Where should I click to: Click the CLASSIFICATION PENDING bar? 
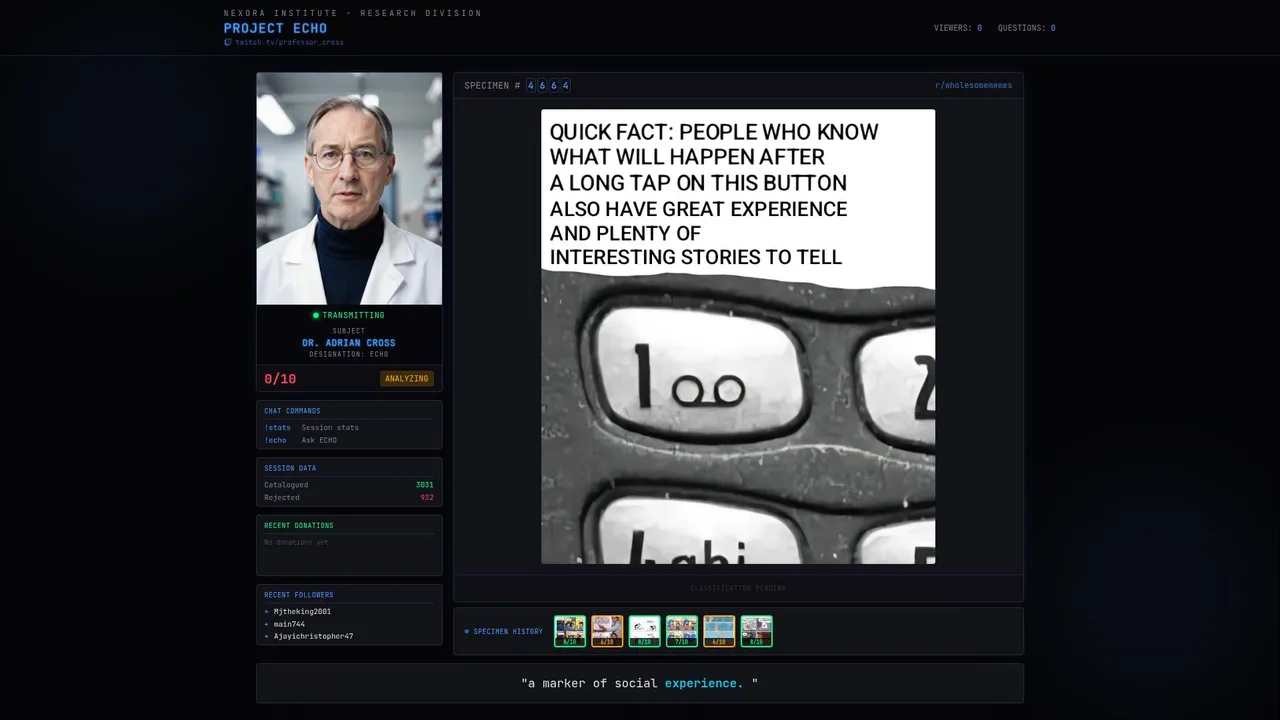(738, 588)
